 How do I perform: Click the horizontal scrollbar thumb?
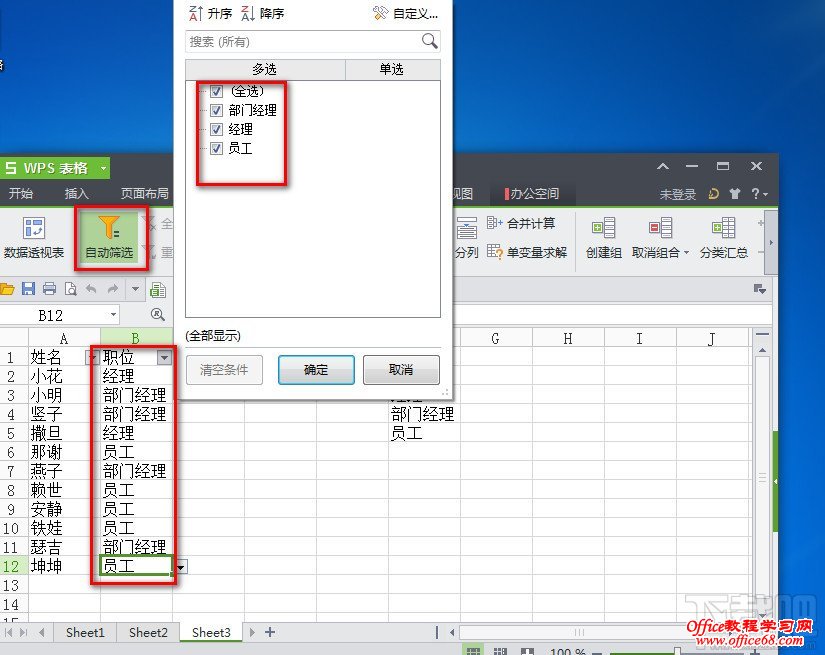(579, 632)
